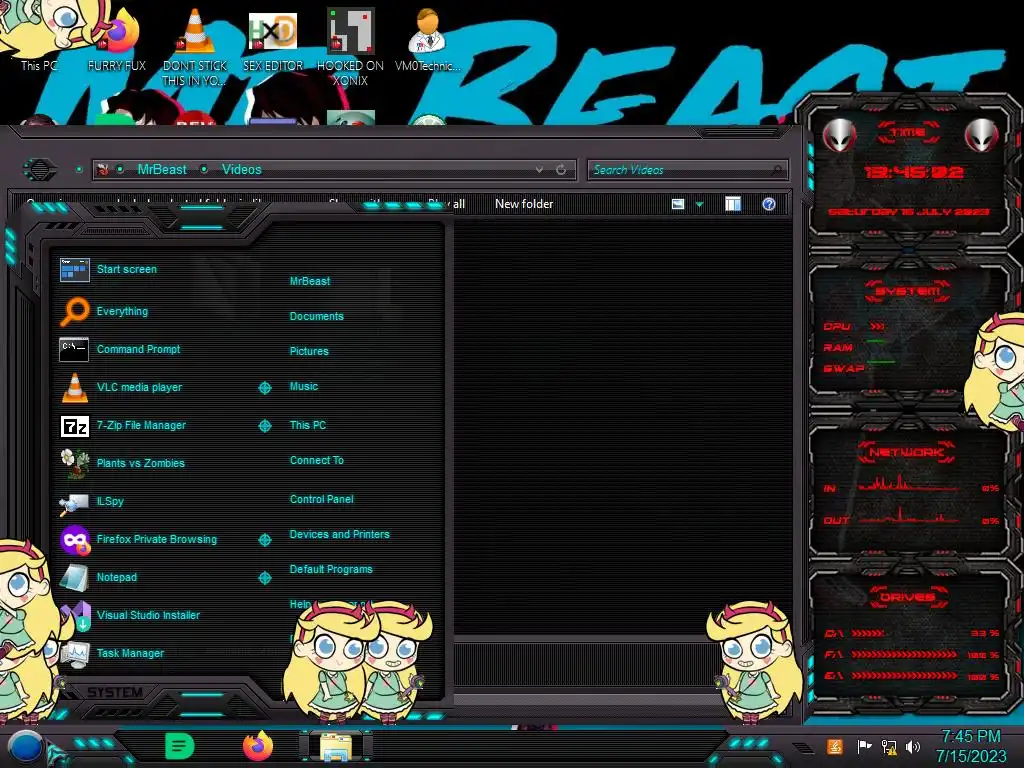Open Documents from the Start menu
Viewport: 1024px width, 768px height.
click(x=317, y=316)
